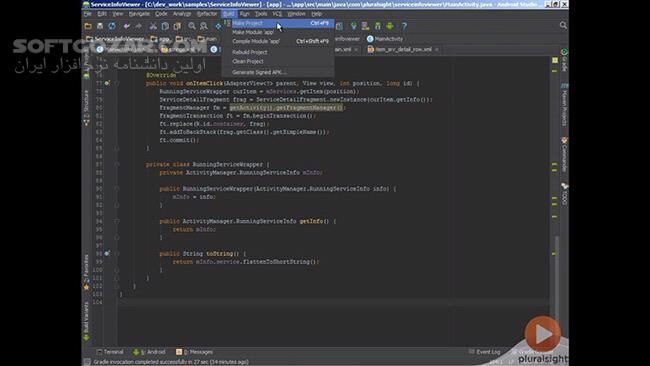The width and height of the screenshot is (650, 366).
Task: Open the Favorites side panel
Action: 86,271
